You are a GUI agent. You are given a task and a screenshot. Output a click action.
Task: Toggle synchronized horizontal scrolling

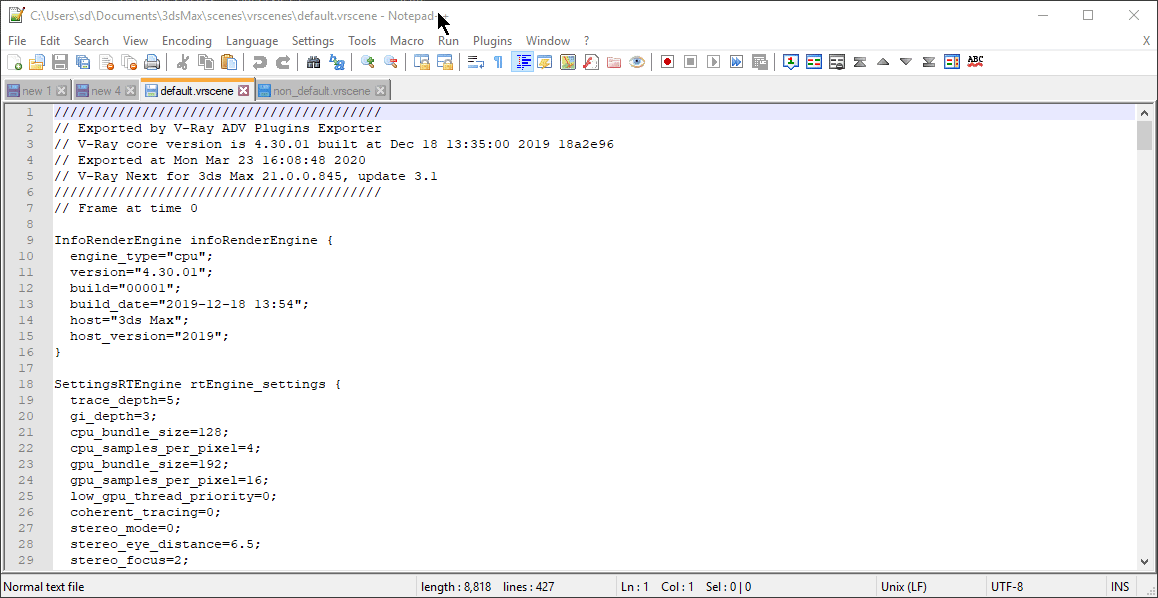click(x=445, y=62)
